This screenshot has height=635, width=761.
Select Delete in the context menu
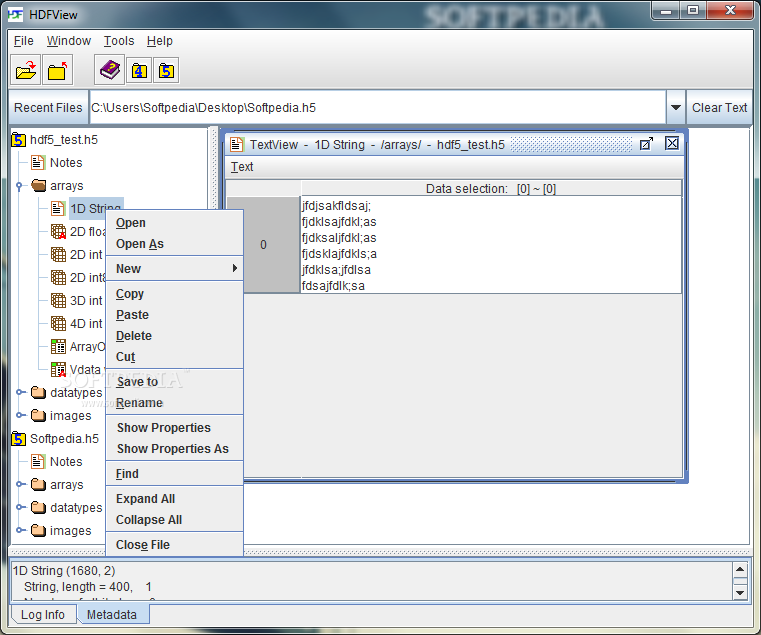click(174, 335)
